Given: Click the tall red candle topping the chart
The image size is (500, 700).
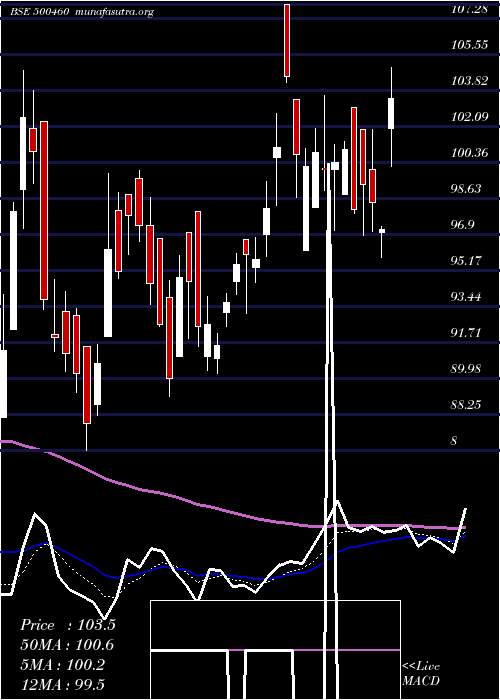Looking at the screenshot, I should [287, 43].
